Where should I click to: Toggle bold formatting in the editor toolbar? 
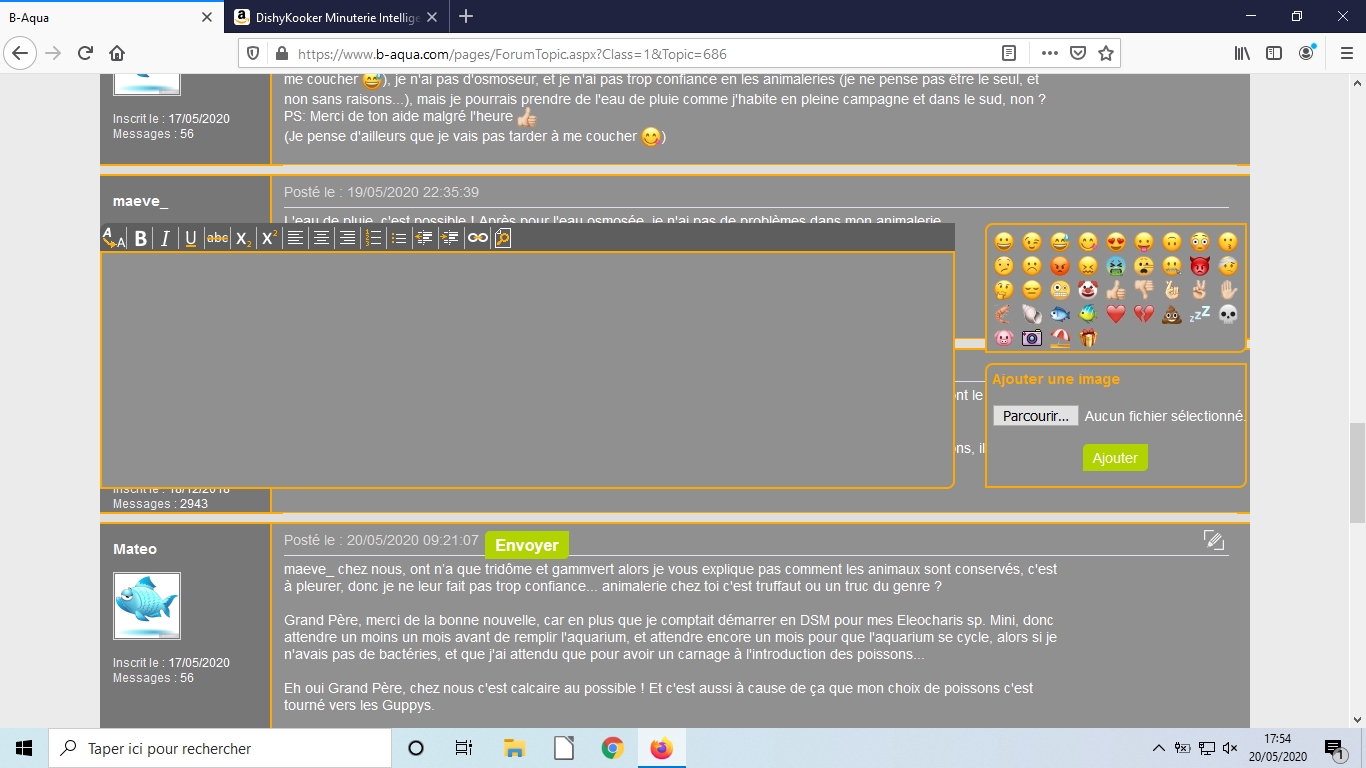pyautogui.click(x=141, y=238)
